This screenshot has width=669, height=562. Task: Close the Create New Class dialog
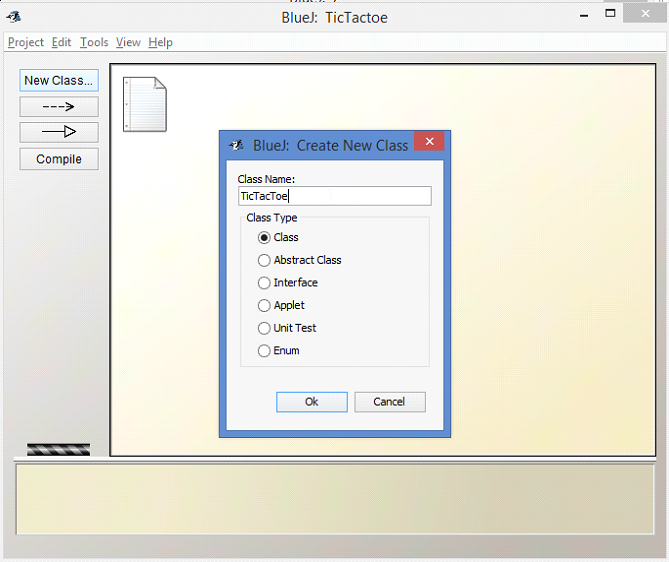tap(429, 141)
